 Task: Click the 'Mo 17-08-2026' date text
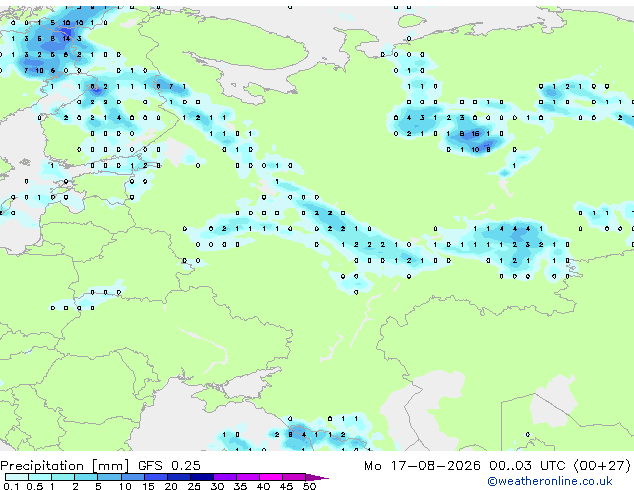422,465
